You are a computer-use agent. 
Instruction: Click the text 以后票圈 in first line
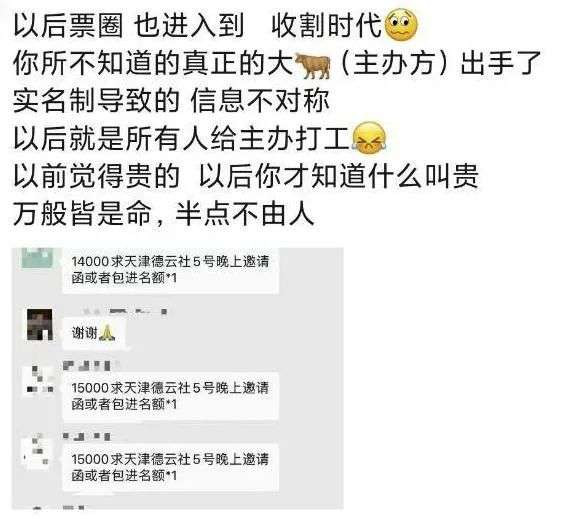coord(69,26)
